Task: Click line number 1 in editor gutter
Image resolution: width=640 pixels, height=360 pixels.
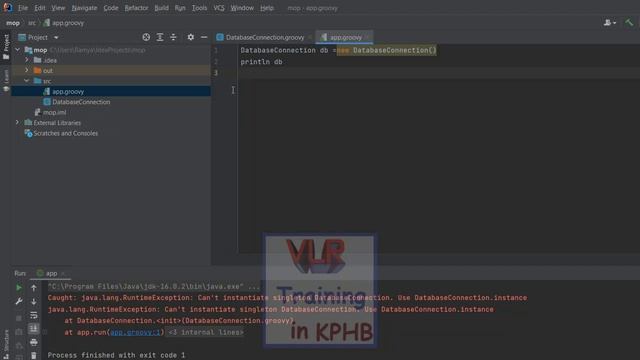Action: coord(216,50)
